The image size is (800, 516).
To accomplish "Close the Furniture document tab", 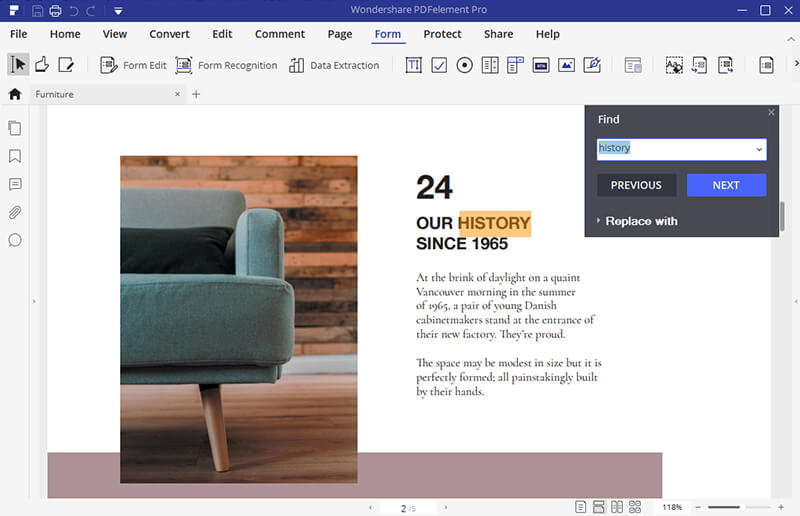I will coord(177,94).
